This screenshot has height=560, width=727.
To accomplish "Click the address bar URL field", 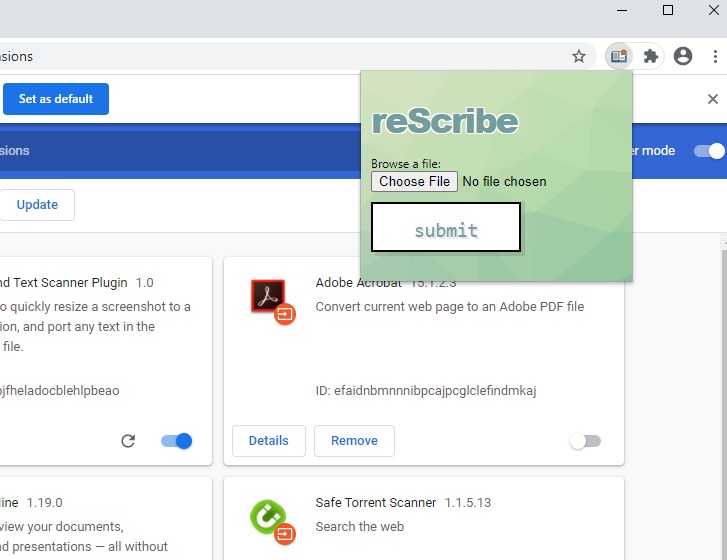I will coord(297,57).
